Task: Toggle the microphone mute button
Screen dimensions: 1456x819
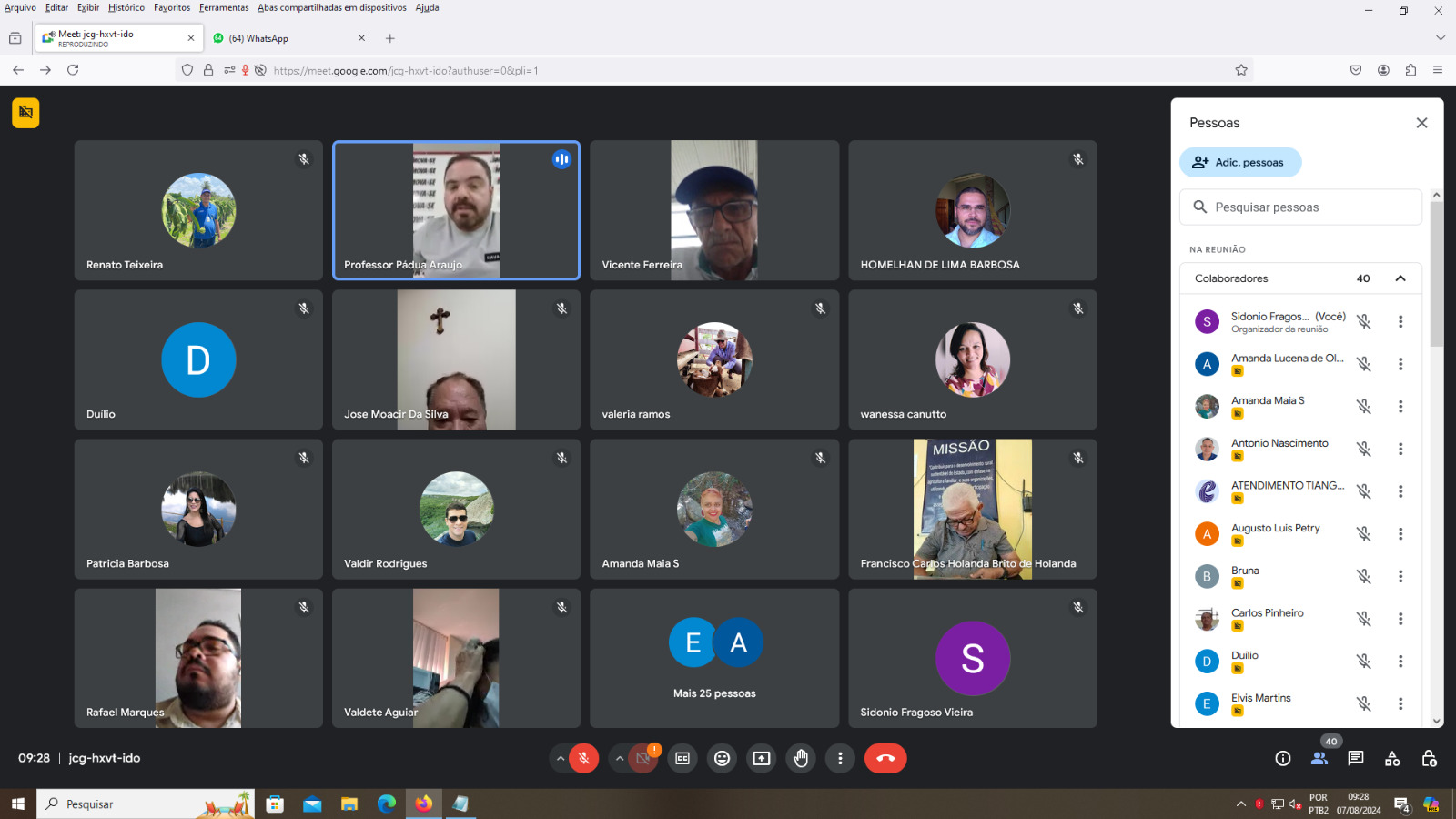Action: pos(584,758)
